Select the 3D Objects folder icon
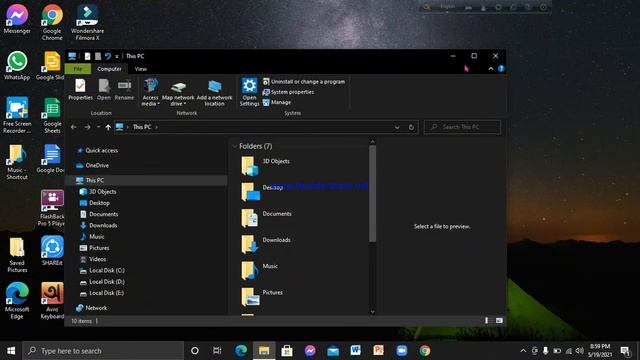The image size is (640, 360). point(249,166)
